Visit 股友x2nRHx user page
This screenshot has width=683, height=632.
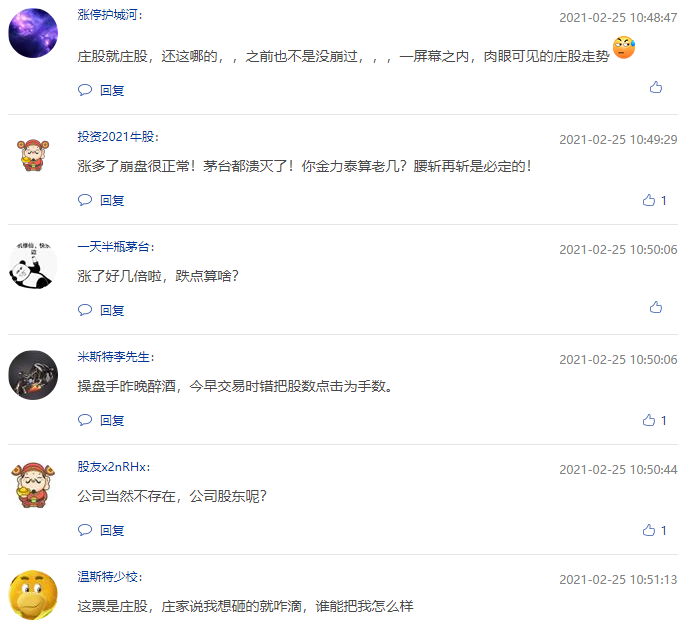[112, 467]
